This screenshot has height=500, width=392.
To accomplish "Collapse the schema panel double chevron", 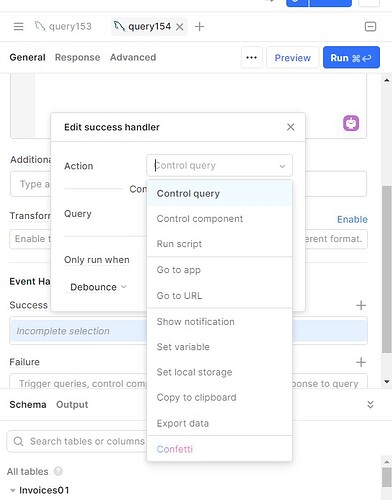I will 370,405.
